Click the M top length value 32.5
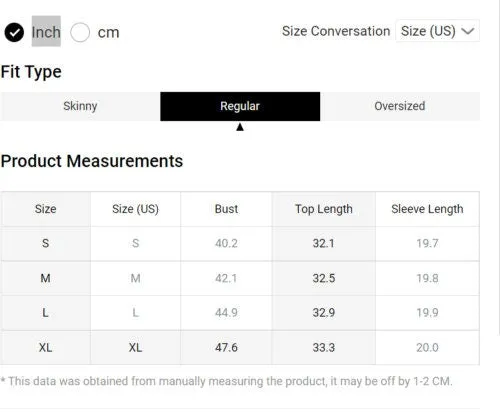The height and width of the screenshot is (415, 500). tap(324, 278)
